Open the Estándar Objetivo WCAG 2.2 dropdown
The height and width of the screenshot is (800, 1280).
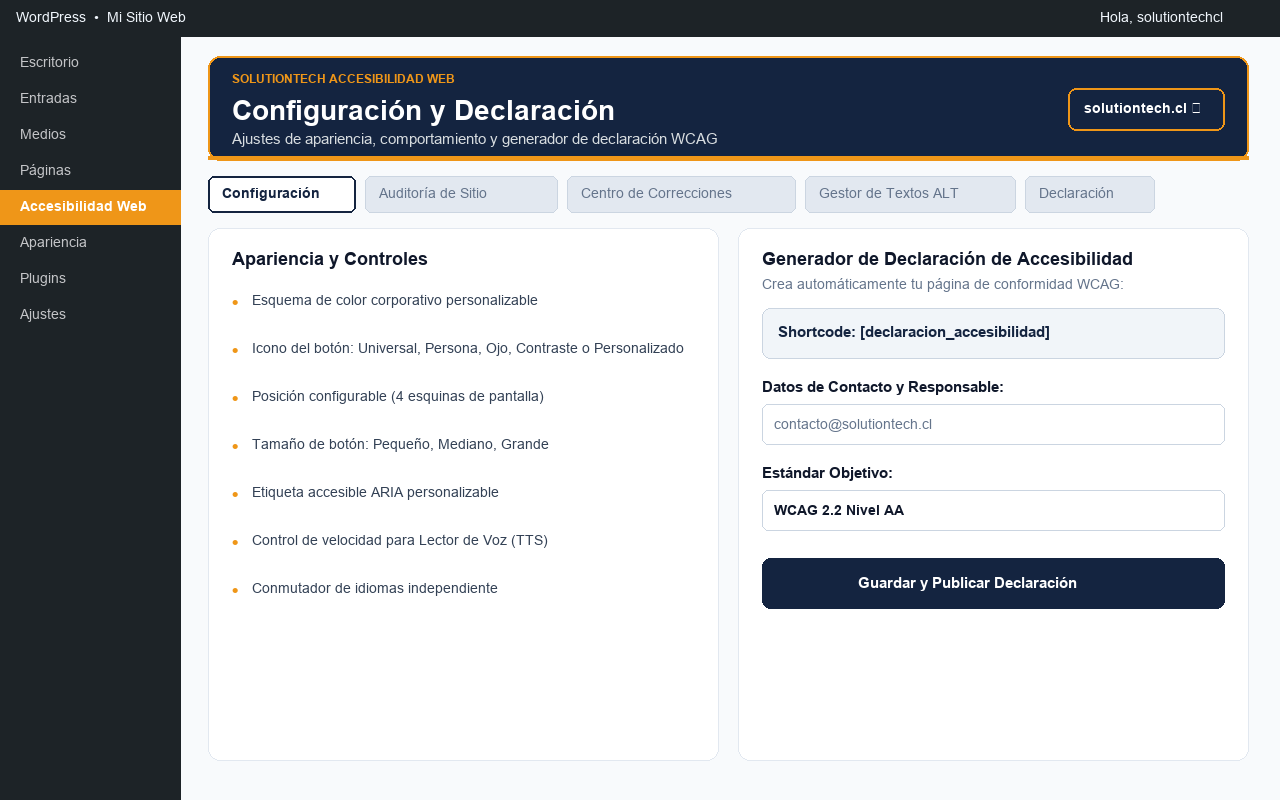tap(993, 510)
